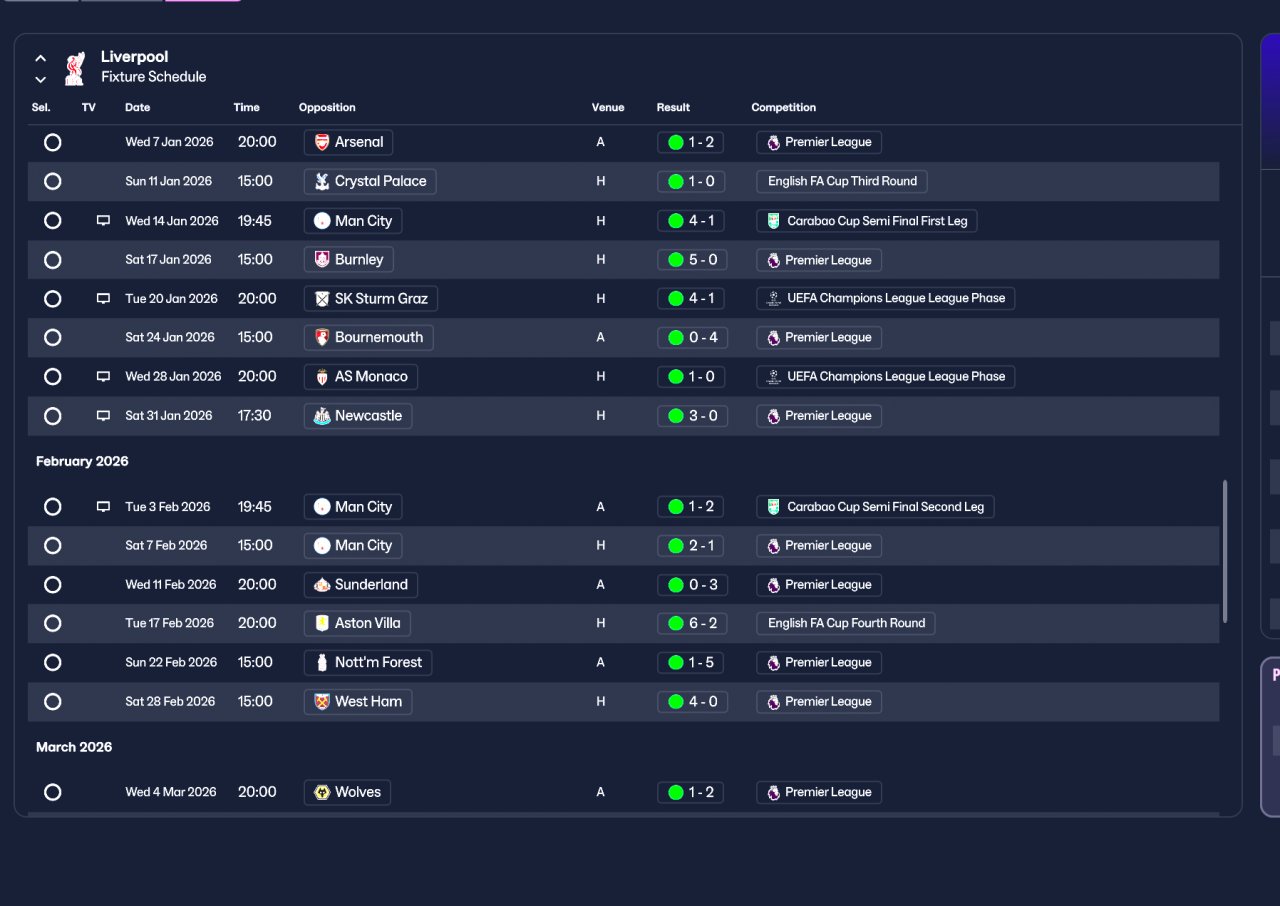Click the TV icon for the Man City Carabao first leg
Viewport: 1280px width, 906px height.
(103, 221)
